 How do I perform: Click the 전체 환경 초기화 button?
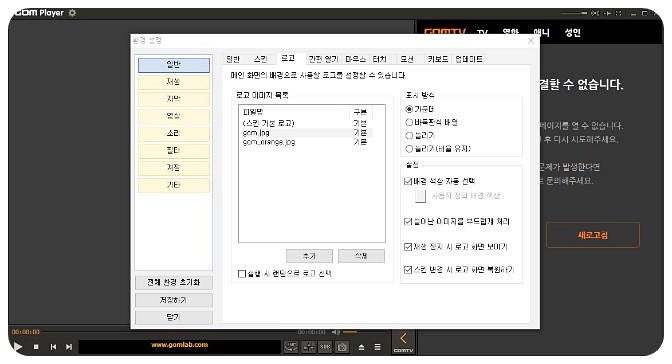tap(174, 282)
